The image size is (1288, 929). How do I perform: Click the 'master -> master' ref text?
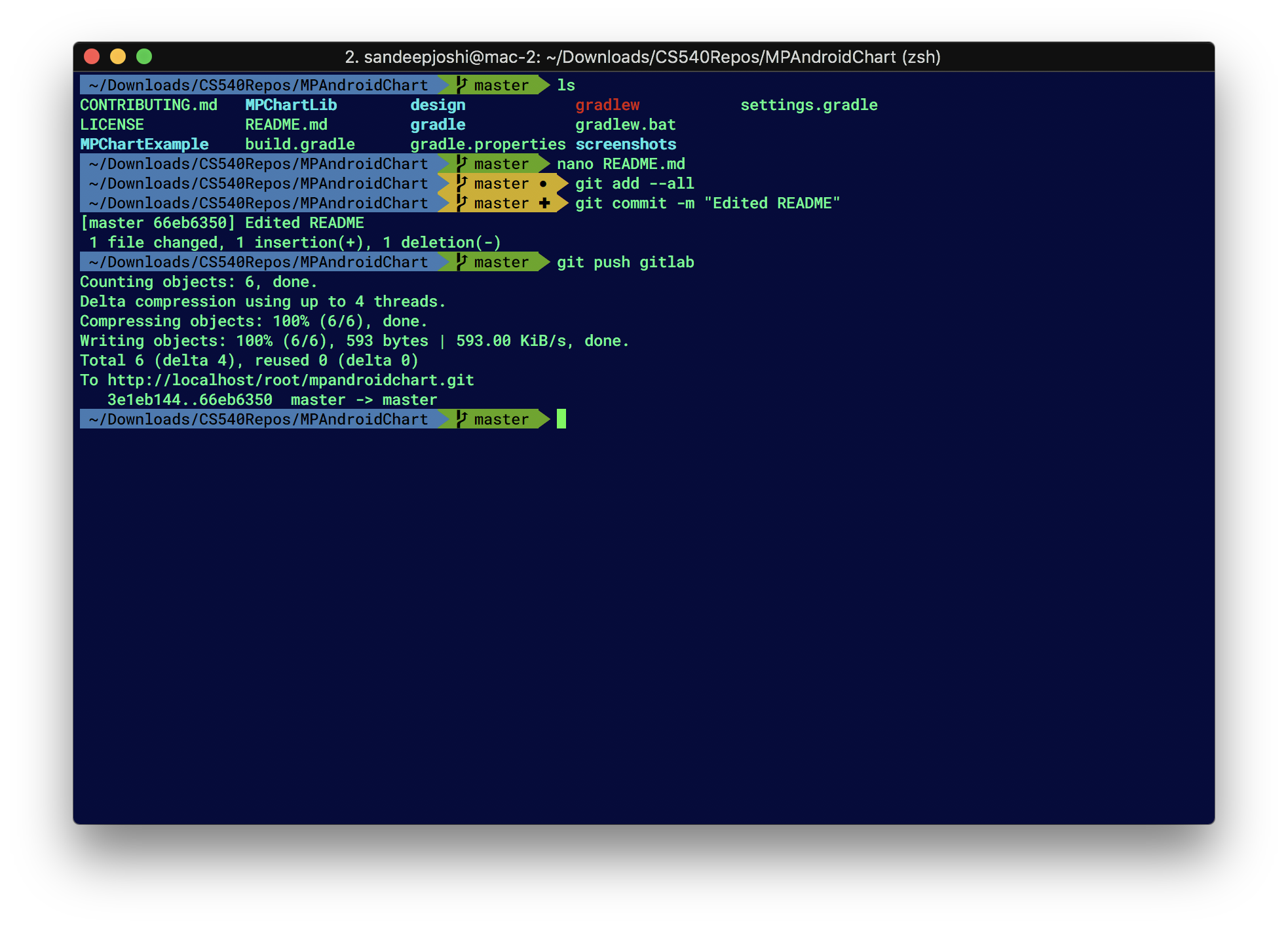(x=364, y=400)
